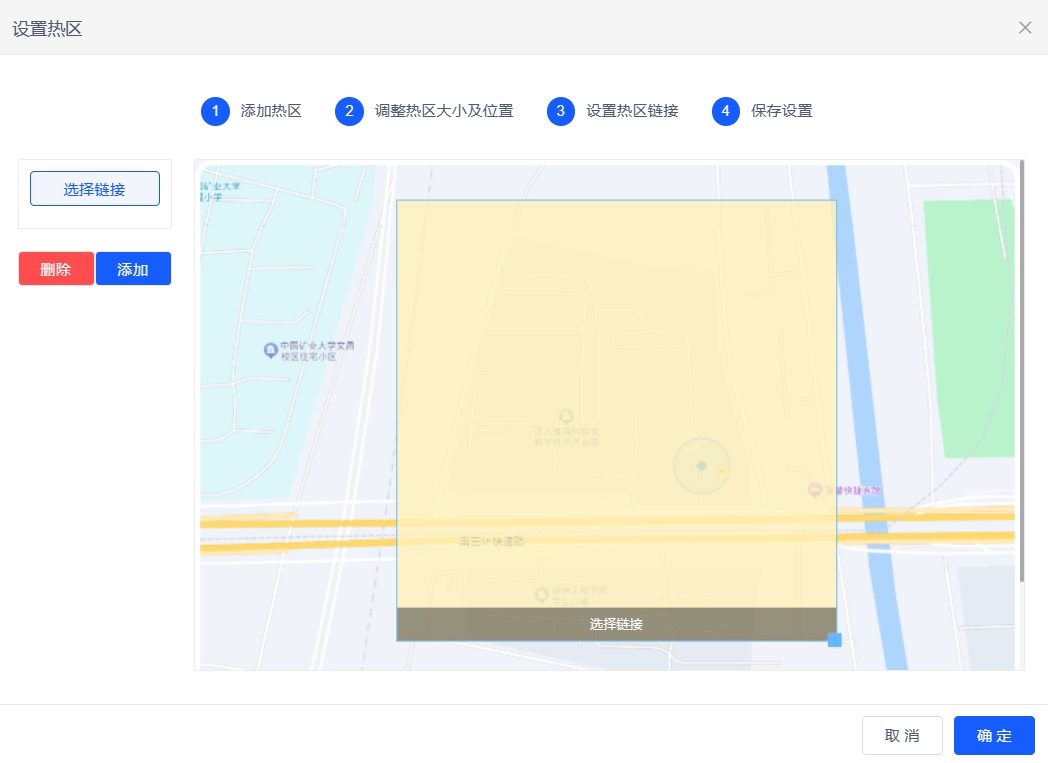Click the blue resize handle of the hotspot
Screen dimensions: 1048x763
835,640
